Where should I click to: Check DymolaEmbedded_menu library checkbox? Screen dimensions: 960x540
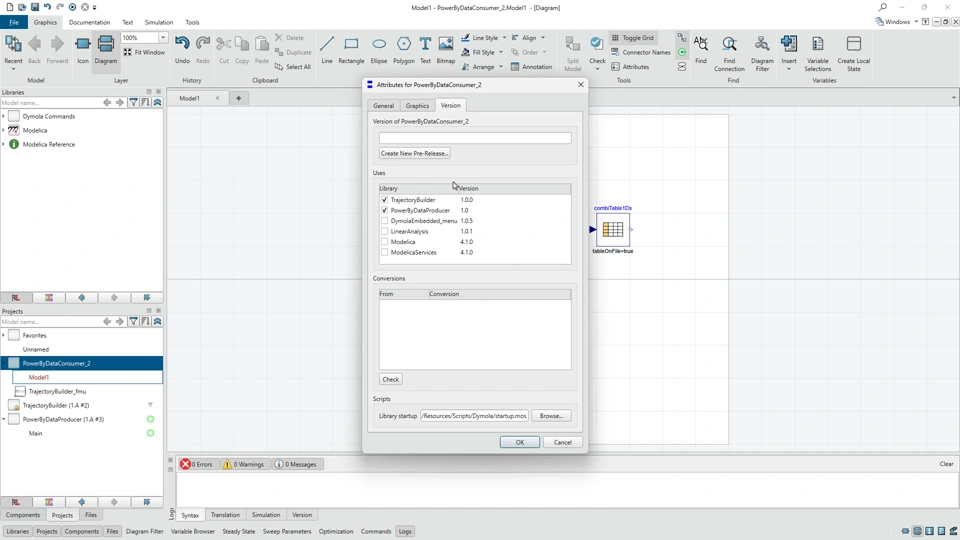coord(384,220)
